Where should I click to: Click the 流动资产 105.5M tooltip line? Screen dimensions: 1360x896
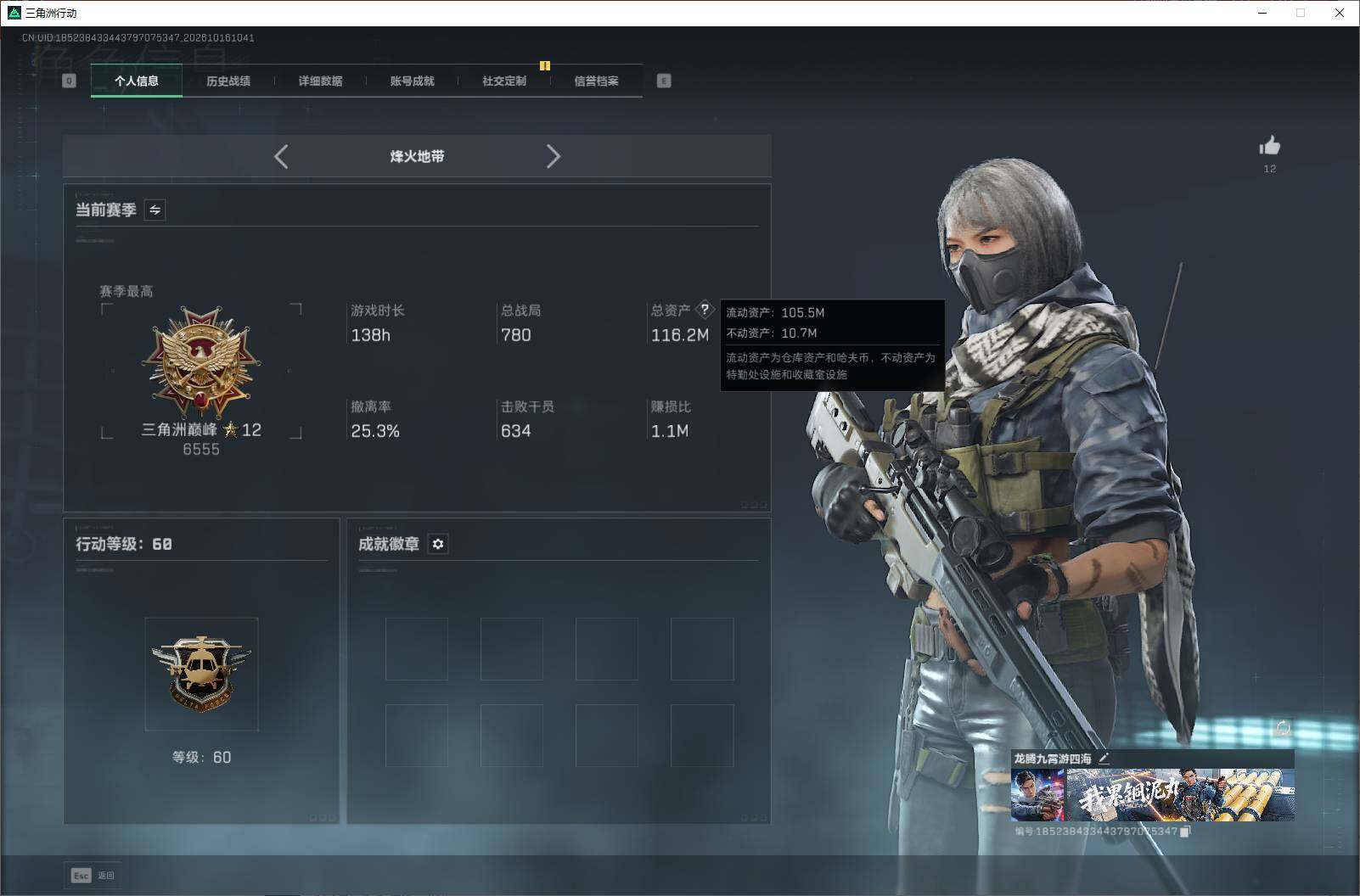pyautogui.click(x=775, y=312)
